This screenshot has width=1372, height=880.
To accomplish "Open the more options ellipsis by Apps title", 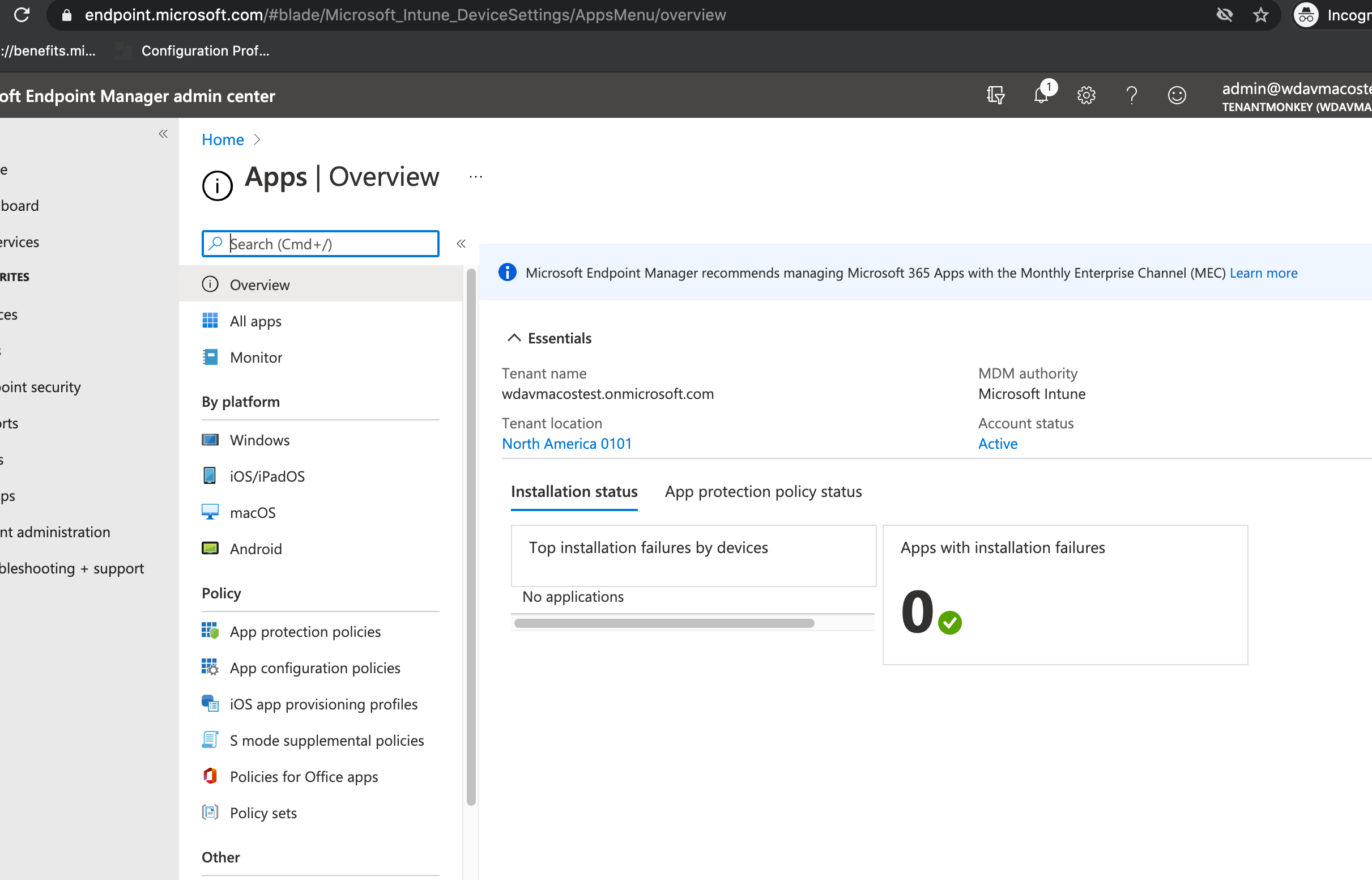I will tap(476, 177).
